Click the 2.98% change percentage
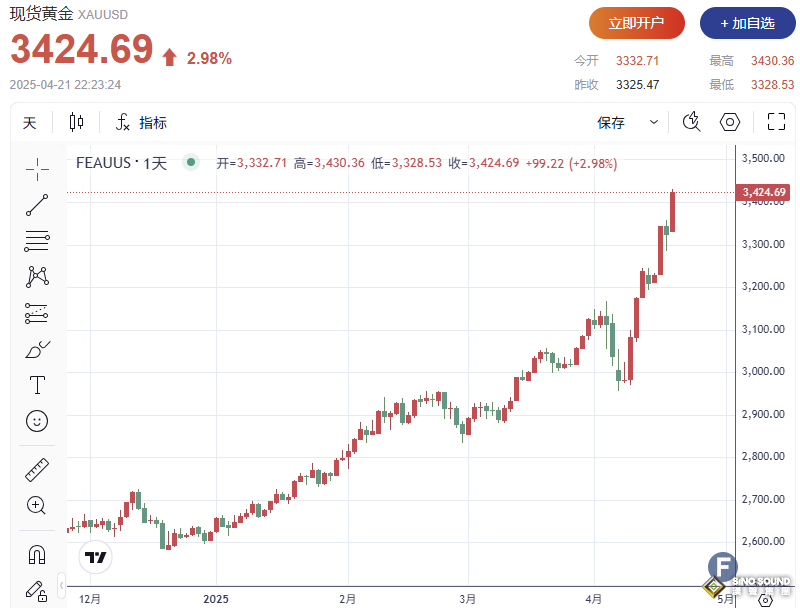Viewport: 800px width, 608px height. click(x=209, y=59)
